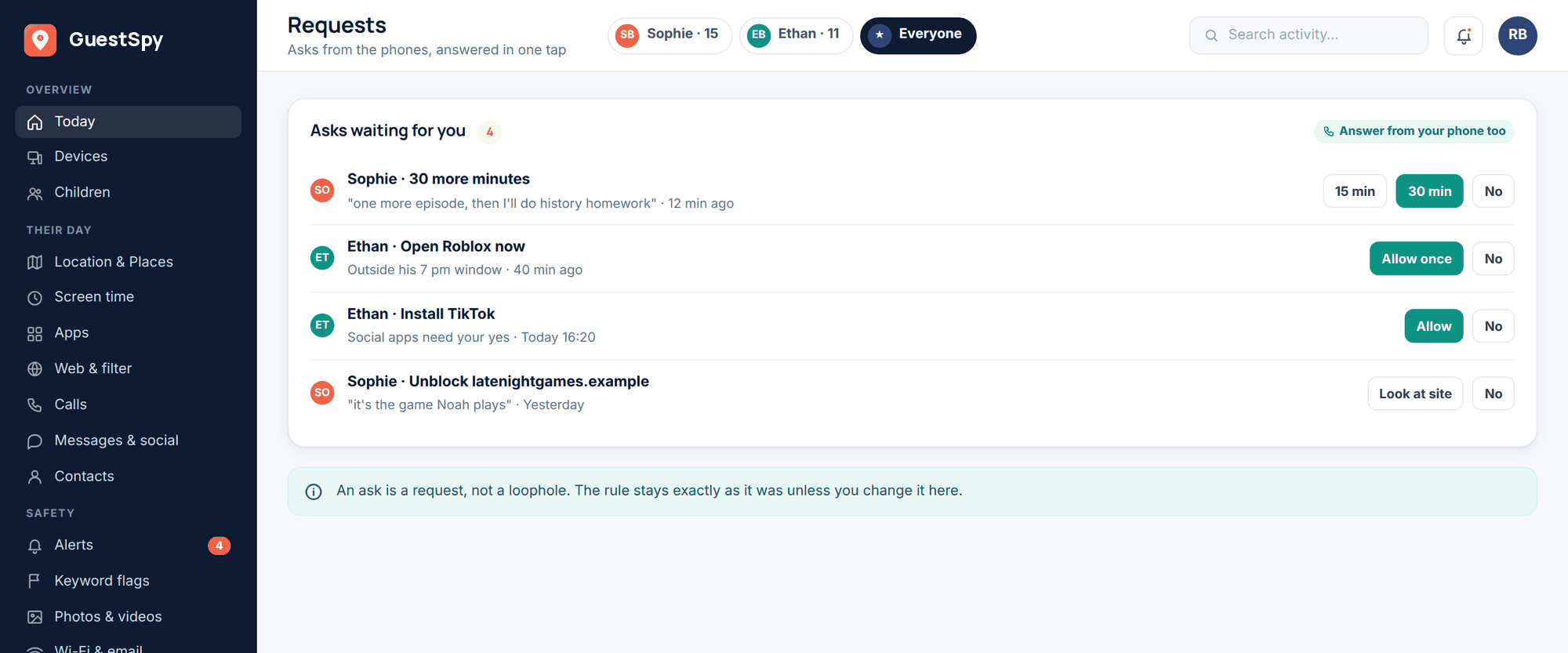Click the 4 count badge beside Asks waiting
The width and height of the screenshot is (1568, 653).
(489, 132)
